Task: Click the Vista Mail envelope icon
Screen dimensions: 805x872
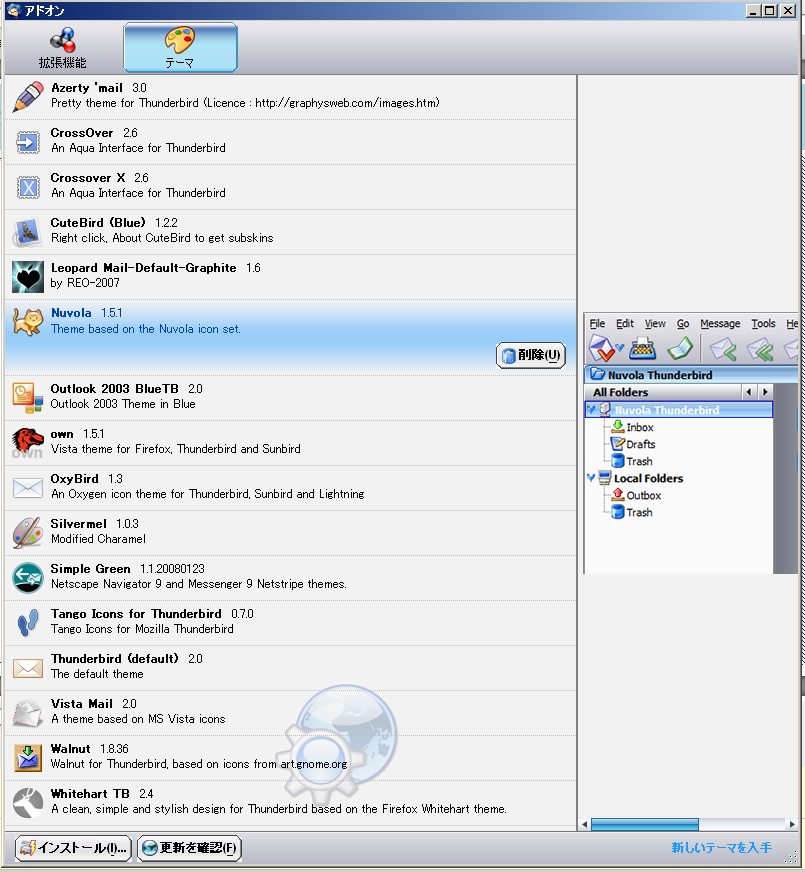Action: coord(28,713)
